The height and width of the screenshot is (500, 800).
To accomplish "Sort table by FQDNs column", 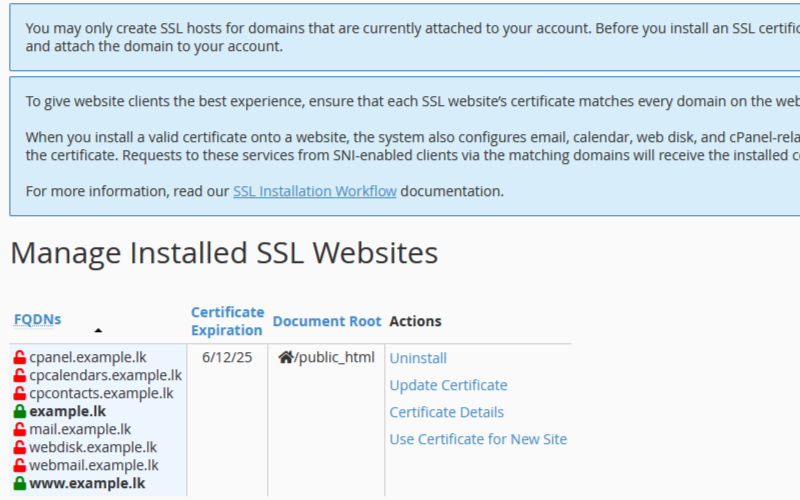I will tap(37, 319).
